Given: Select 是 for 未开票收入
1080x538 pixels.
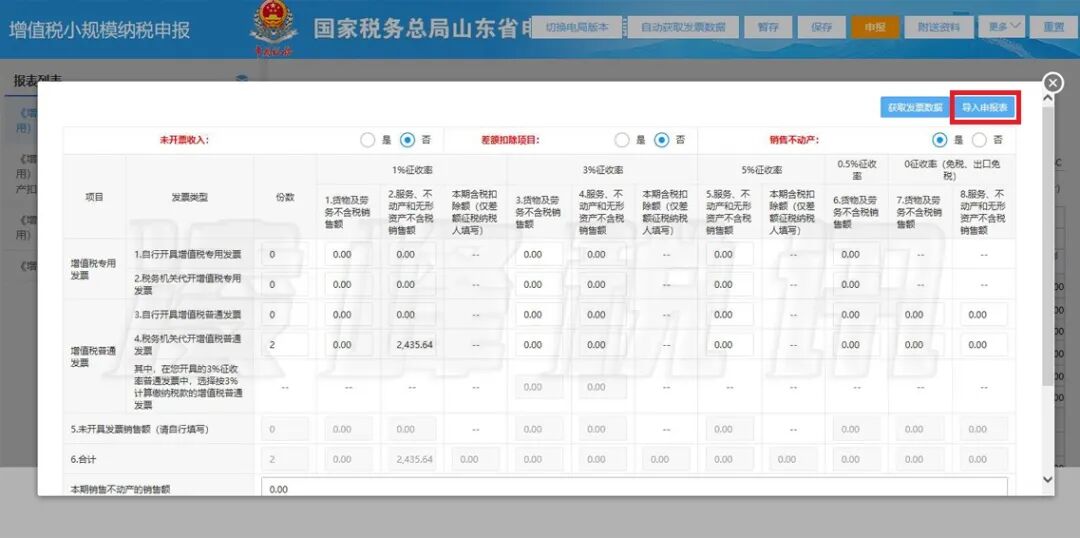Looking at the screenshot, I should [x=368, y=140].
